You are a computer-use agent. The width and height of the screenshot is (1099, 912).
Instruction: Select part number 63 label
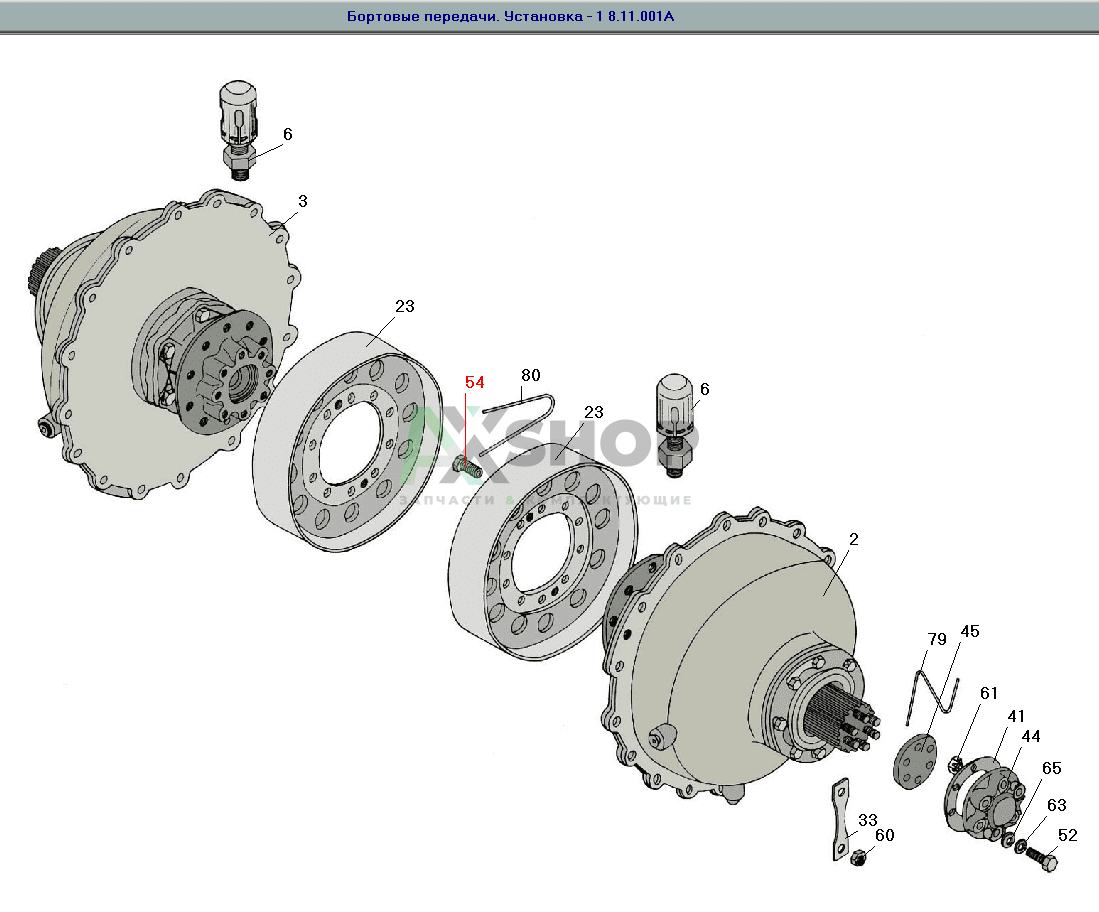pyautogui.click(x=1056, y=804)
